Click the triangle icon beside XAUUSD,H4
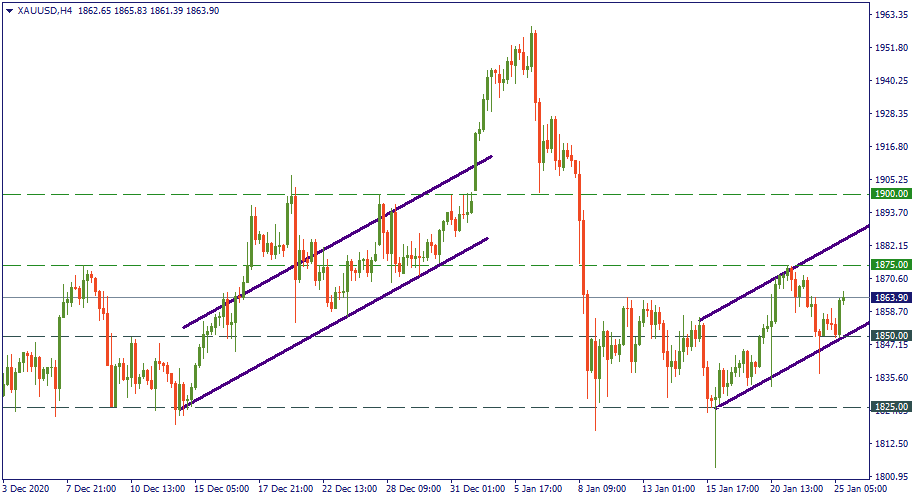The height and width of the screenshot is (500, 915). (9, 9)
